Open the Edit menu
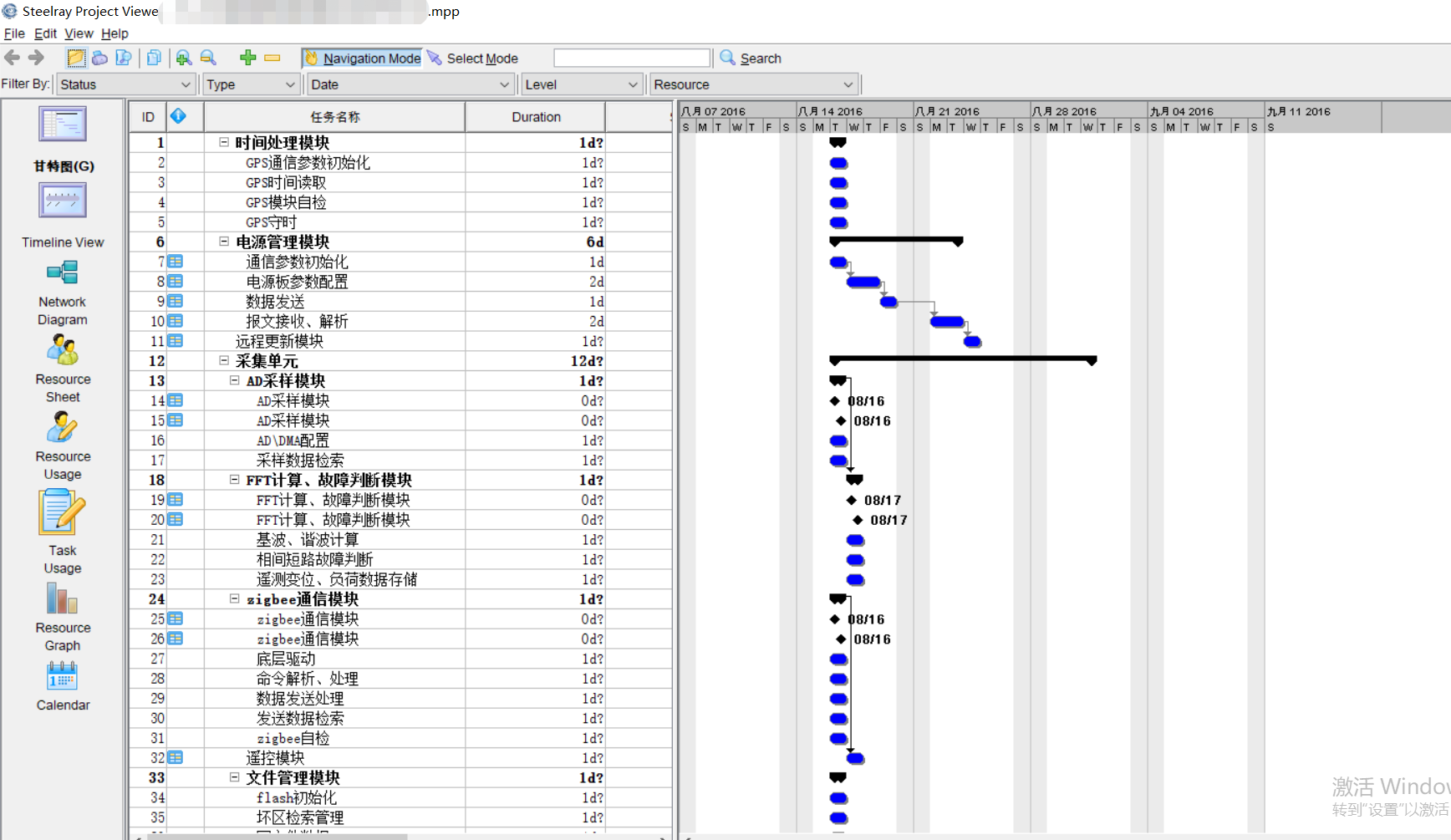This screenshot has height=840, width=1451. (x=45, y=33)
